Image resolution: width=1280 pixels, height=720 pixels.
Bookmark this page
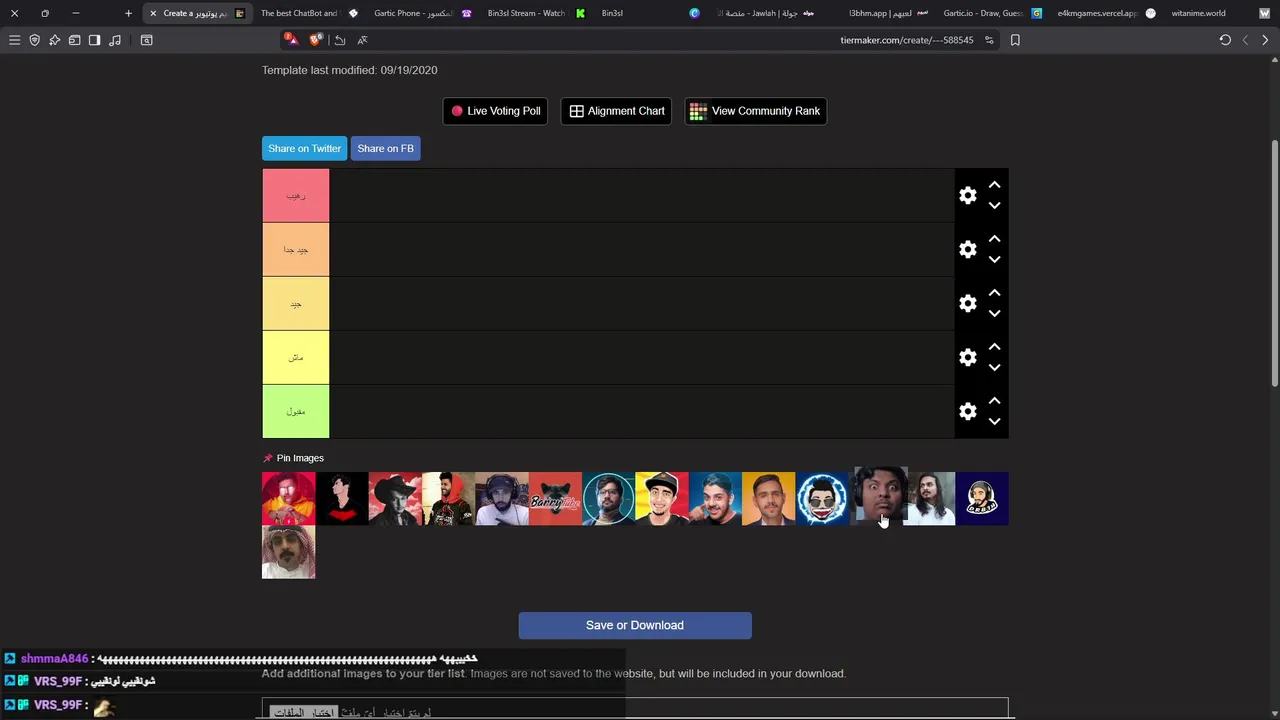pos(1015,40)
